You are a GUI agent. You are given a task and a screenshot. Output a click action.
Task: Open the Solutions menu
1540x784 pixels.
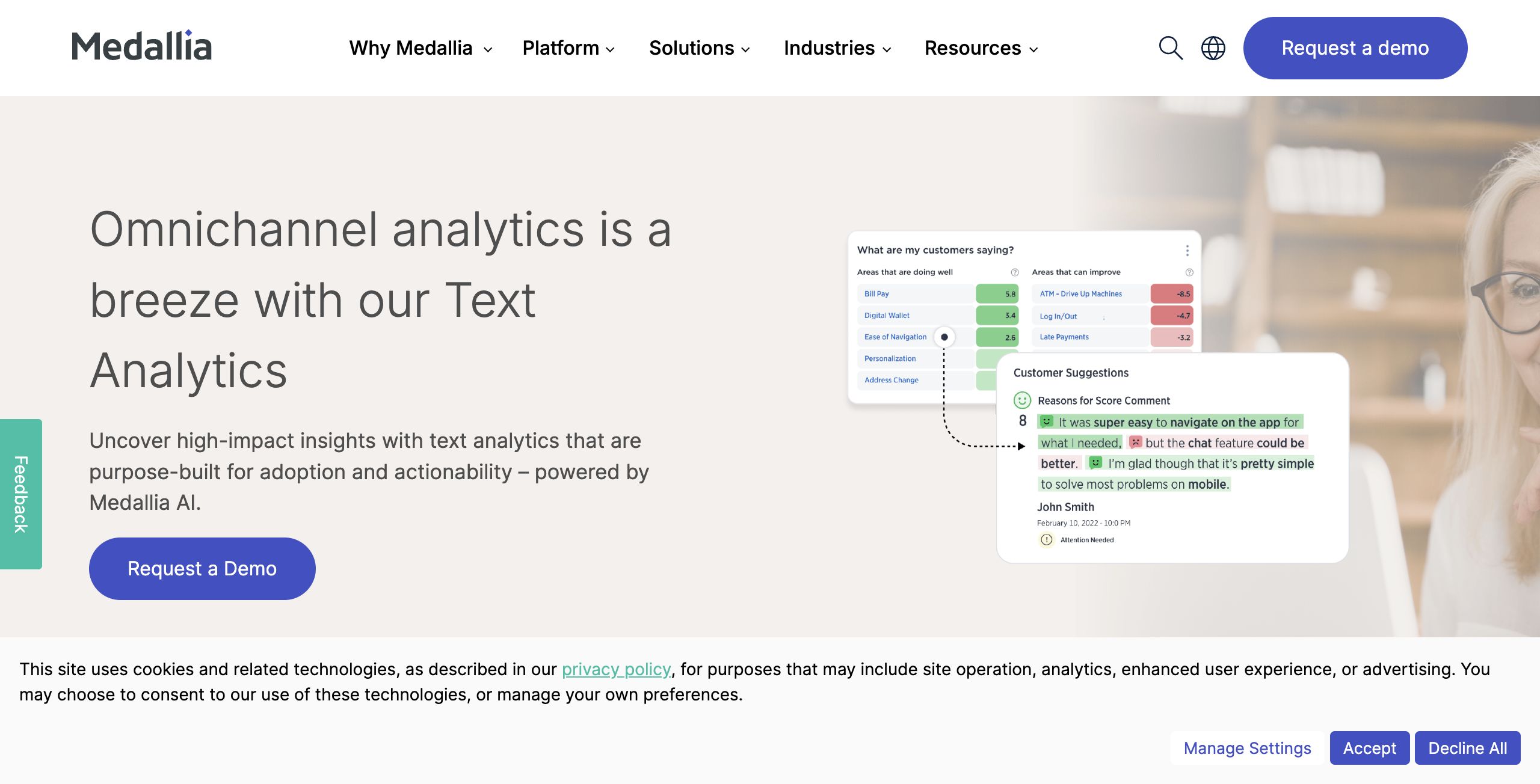[699, 48]
